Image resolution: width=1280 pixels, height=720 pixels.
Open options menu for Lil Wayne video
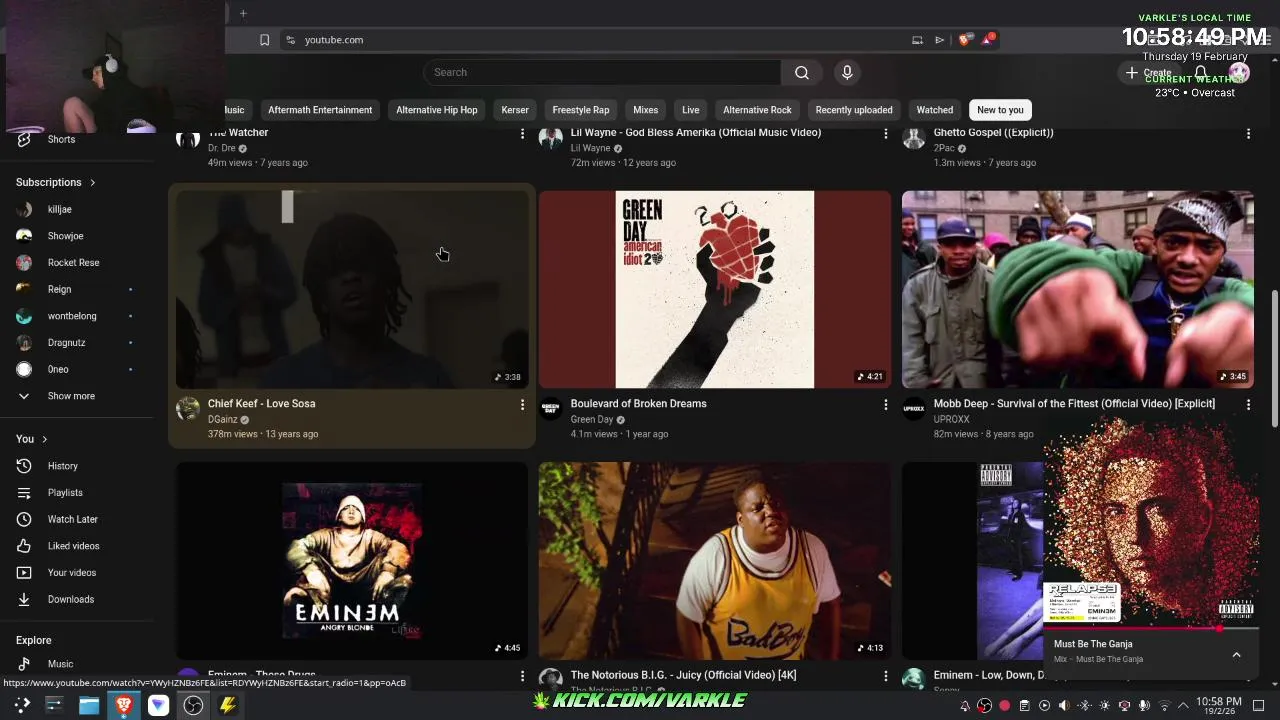point(885,133)
